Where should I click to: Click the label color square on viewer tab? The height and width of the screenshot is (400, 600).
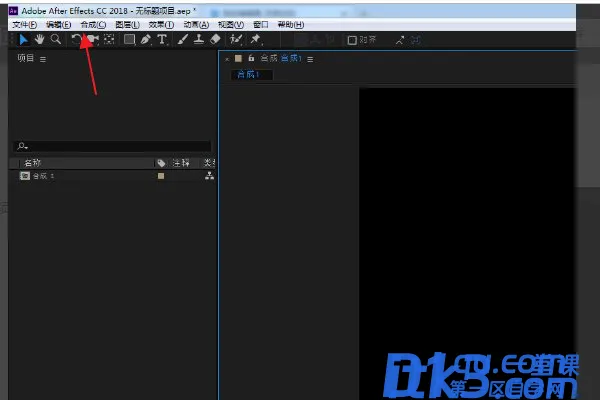pyautogui.click(x=238, y=58)
